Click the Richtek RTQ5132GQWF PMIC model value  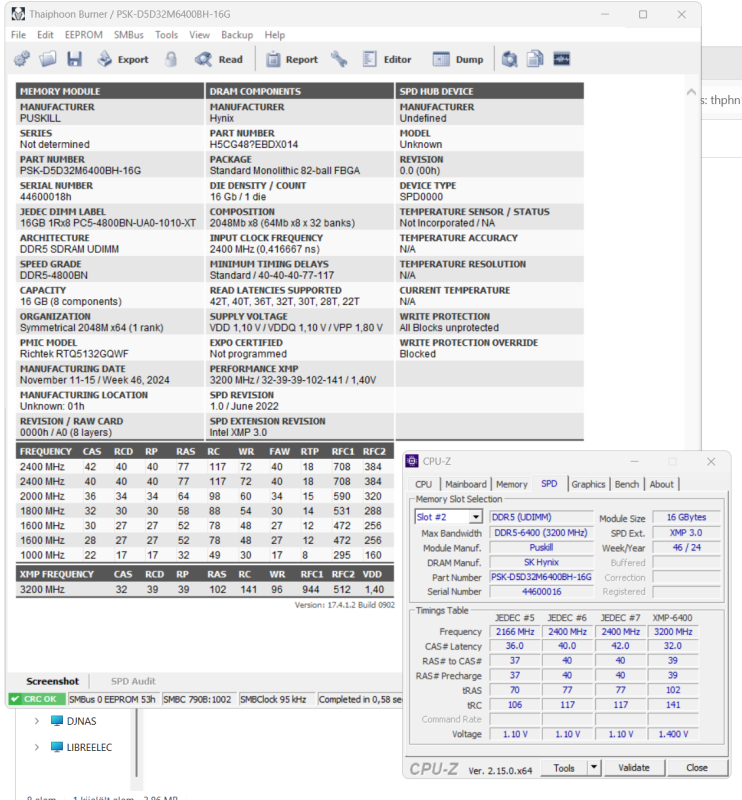pos(74,354)
